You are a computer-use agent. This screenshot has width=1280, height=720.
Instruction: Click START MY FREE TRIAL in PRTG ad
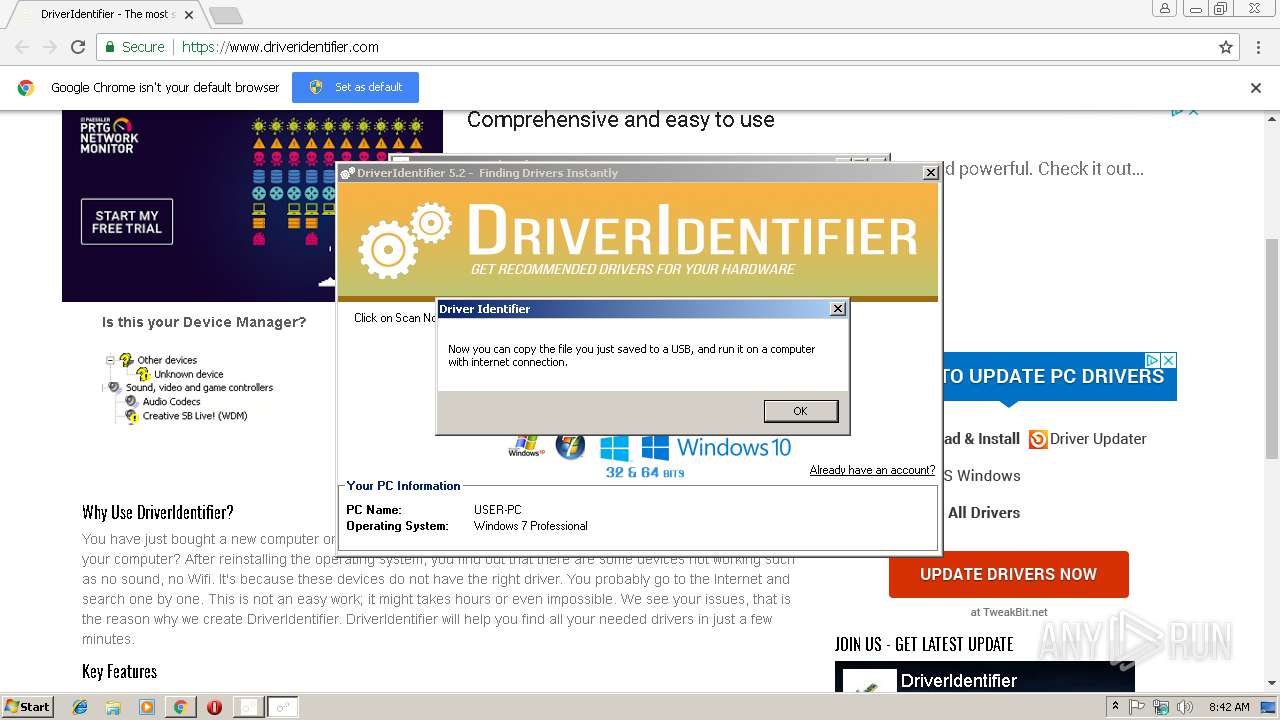pos(127,222)
